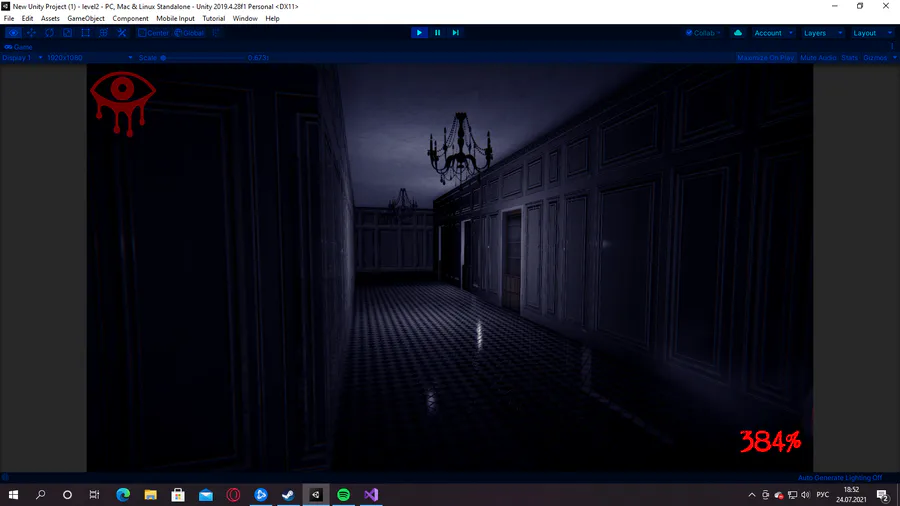Select the Rotate tool
This screenshot has height=506, width=900.
[x=49, y=33]
